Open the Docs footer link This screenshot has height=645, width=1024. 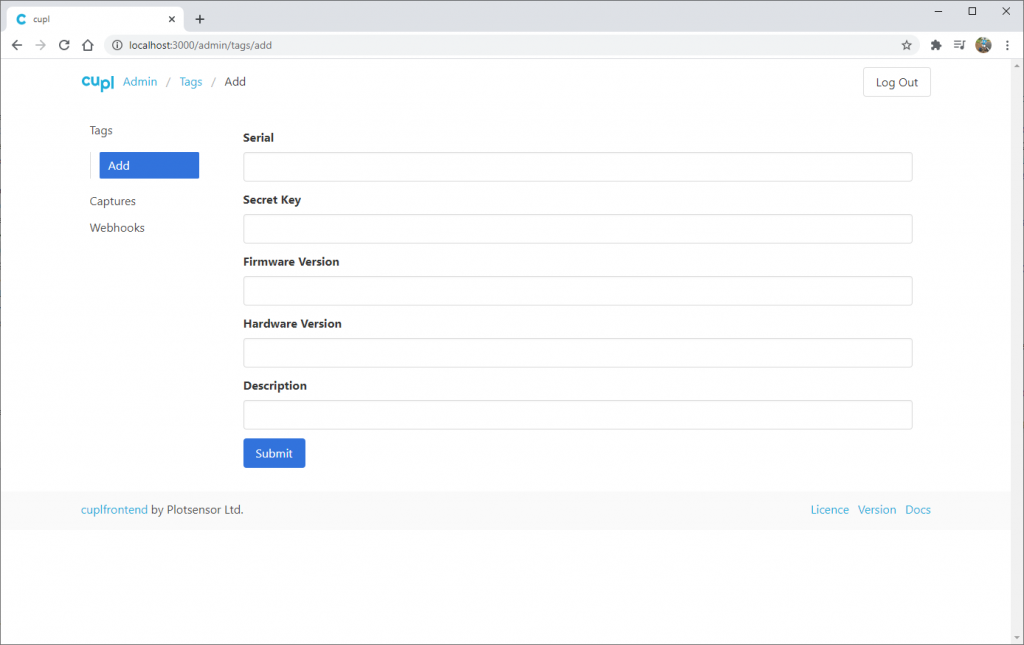918,510
